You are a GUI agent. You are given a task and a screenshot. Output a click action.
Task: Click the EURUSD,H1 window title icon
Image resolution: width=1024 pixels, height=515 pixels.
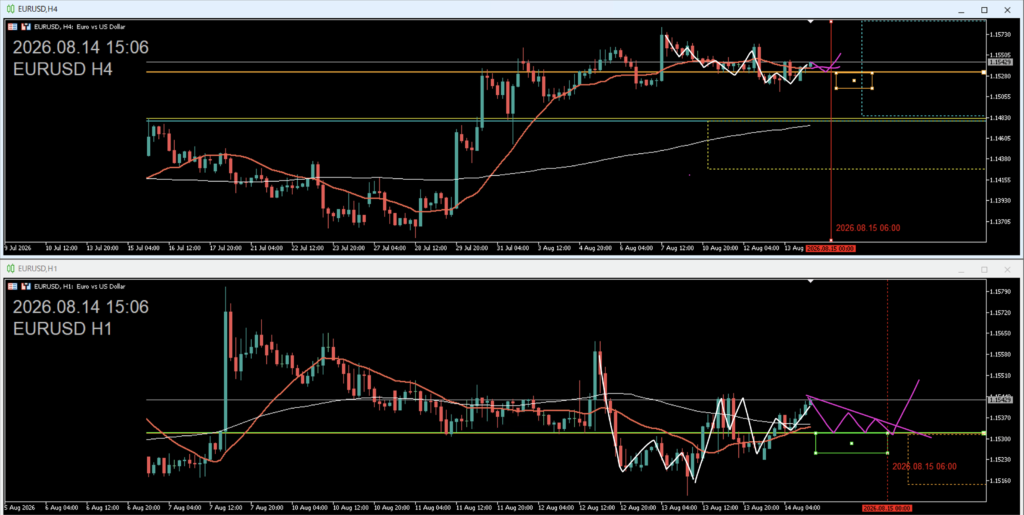coord(10,268)
